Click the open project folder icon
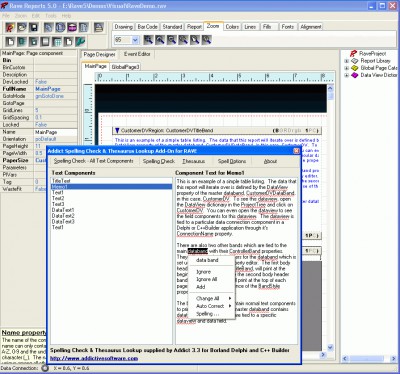The image size is (400, 374). [22, 27]
